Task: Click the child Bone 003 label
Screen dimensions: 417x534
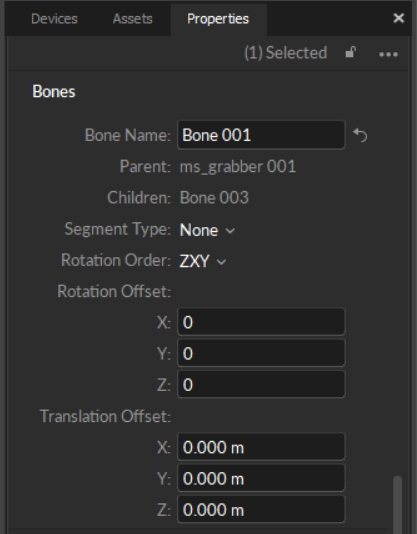Action: (214, 198)
